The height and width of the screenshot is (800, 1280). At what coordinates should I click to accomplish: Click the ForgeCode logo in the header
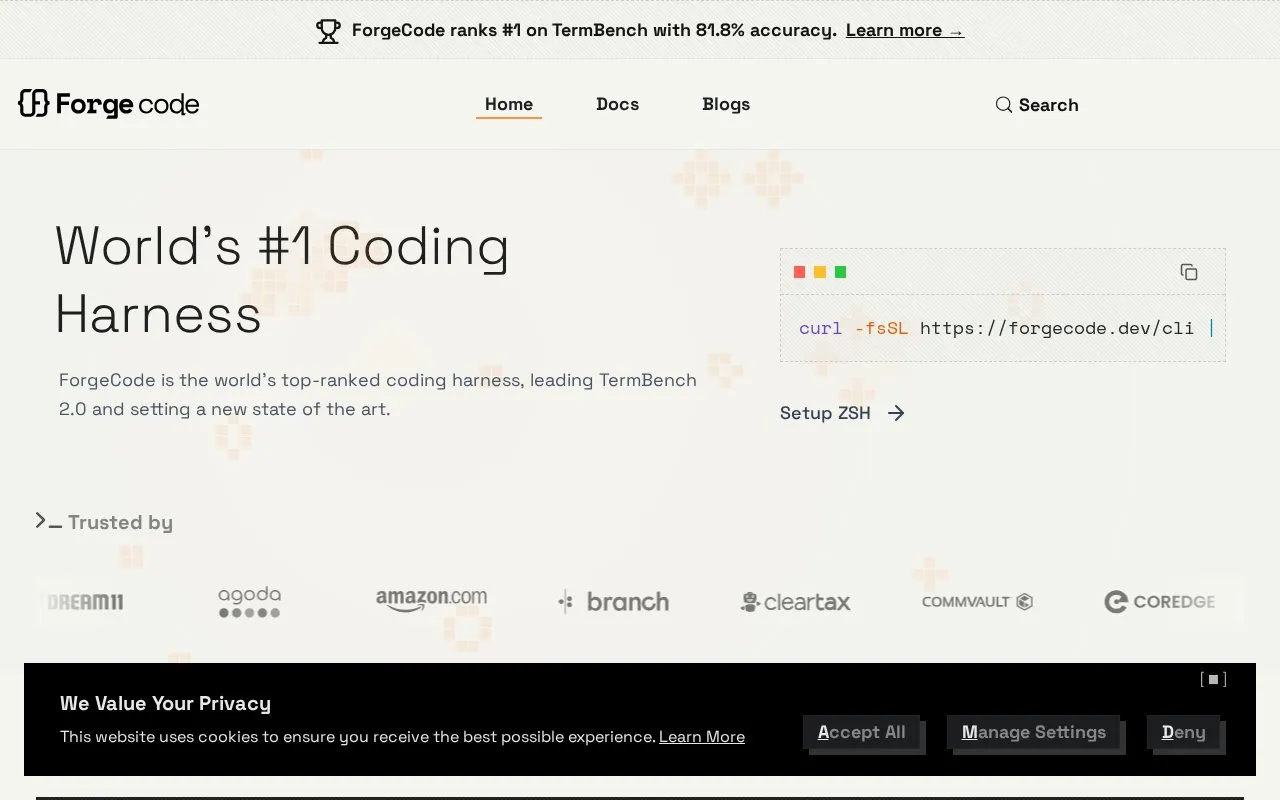click(x=109, y=104)
